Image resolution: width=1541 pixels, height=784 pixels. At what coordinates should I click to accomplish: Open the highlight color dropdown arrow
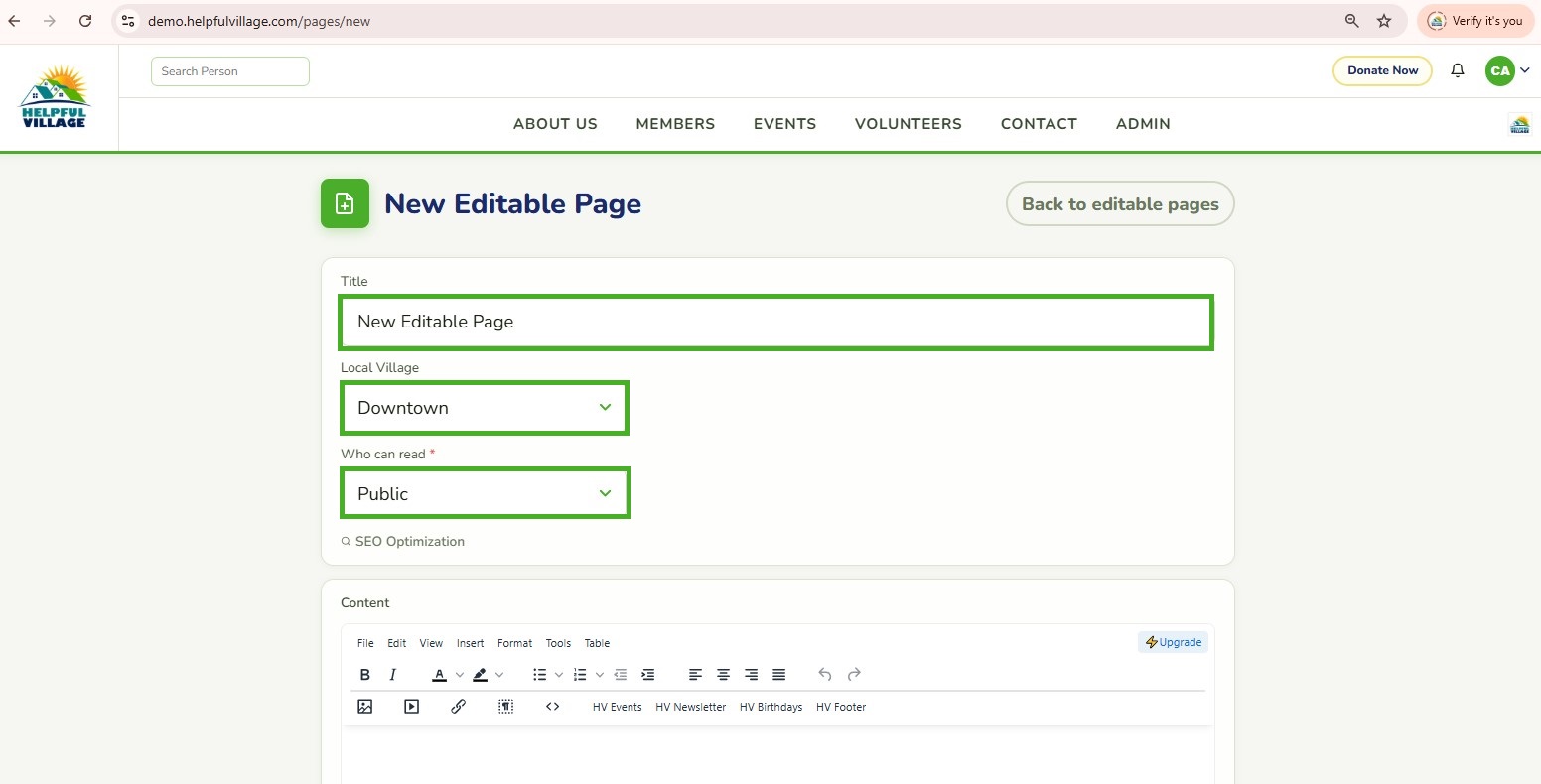(499, 675)
